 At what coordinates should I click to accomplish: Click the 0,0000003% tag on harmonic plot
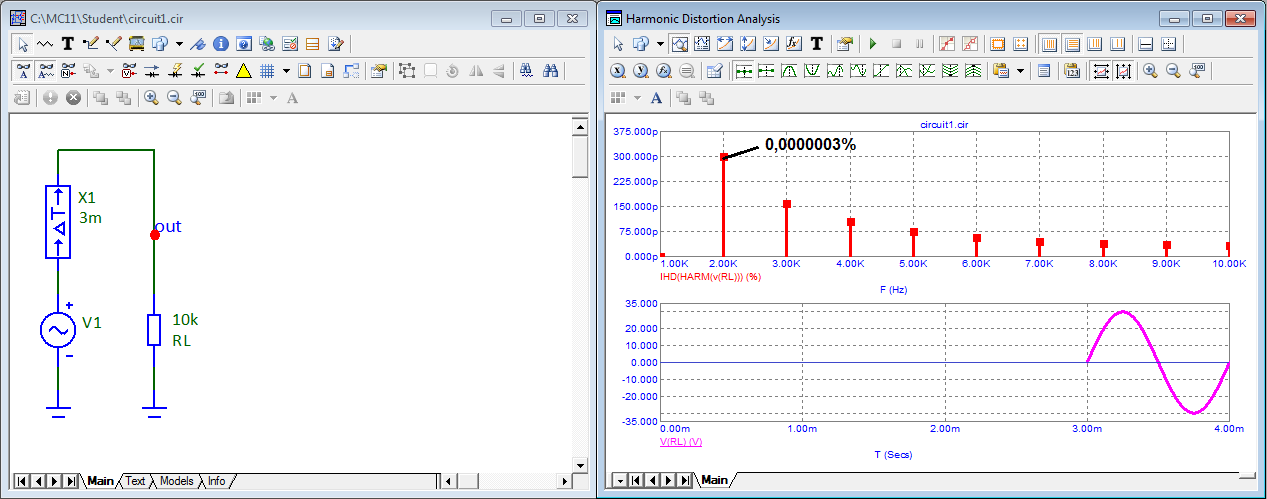click(x=810, y=144)
